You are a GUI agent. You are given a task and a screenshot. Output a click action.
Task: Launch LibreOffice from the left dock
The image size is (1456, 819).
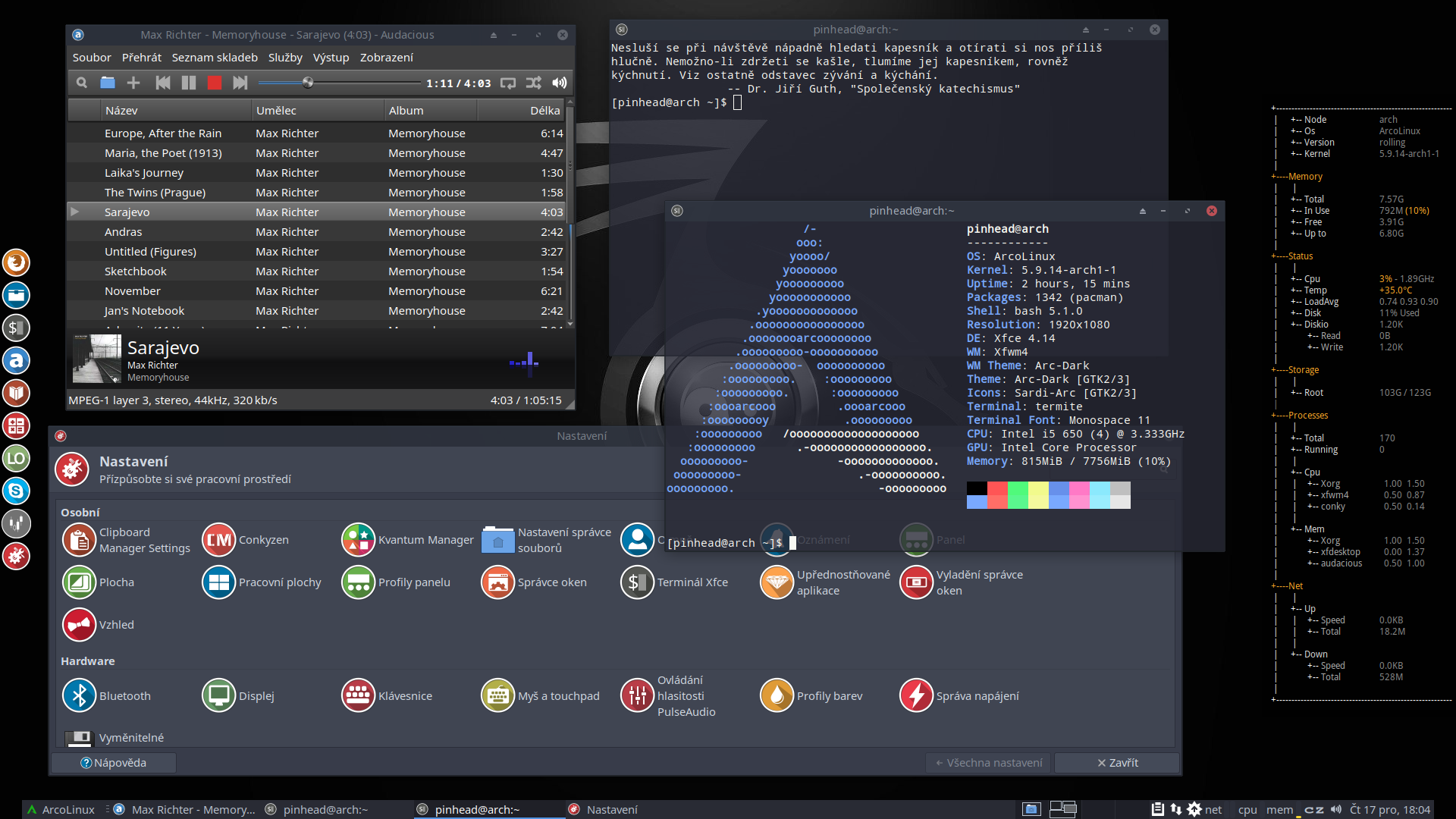point(16,458)
